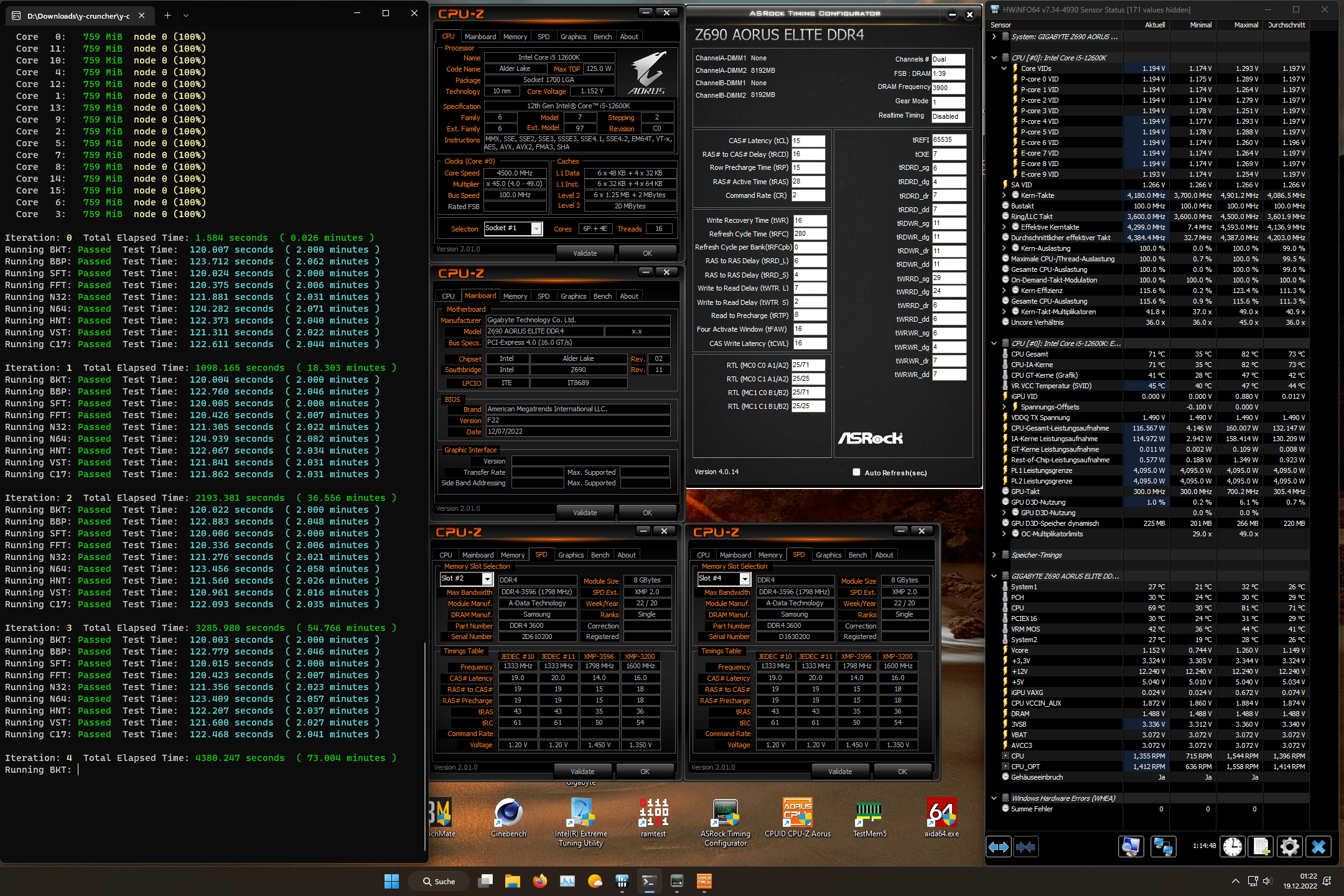Open Slot #2 memory slot dropdown
Image resolution: width=1344 pixels, height=896 pixels.
coord(467,579)
